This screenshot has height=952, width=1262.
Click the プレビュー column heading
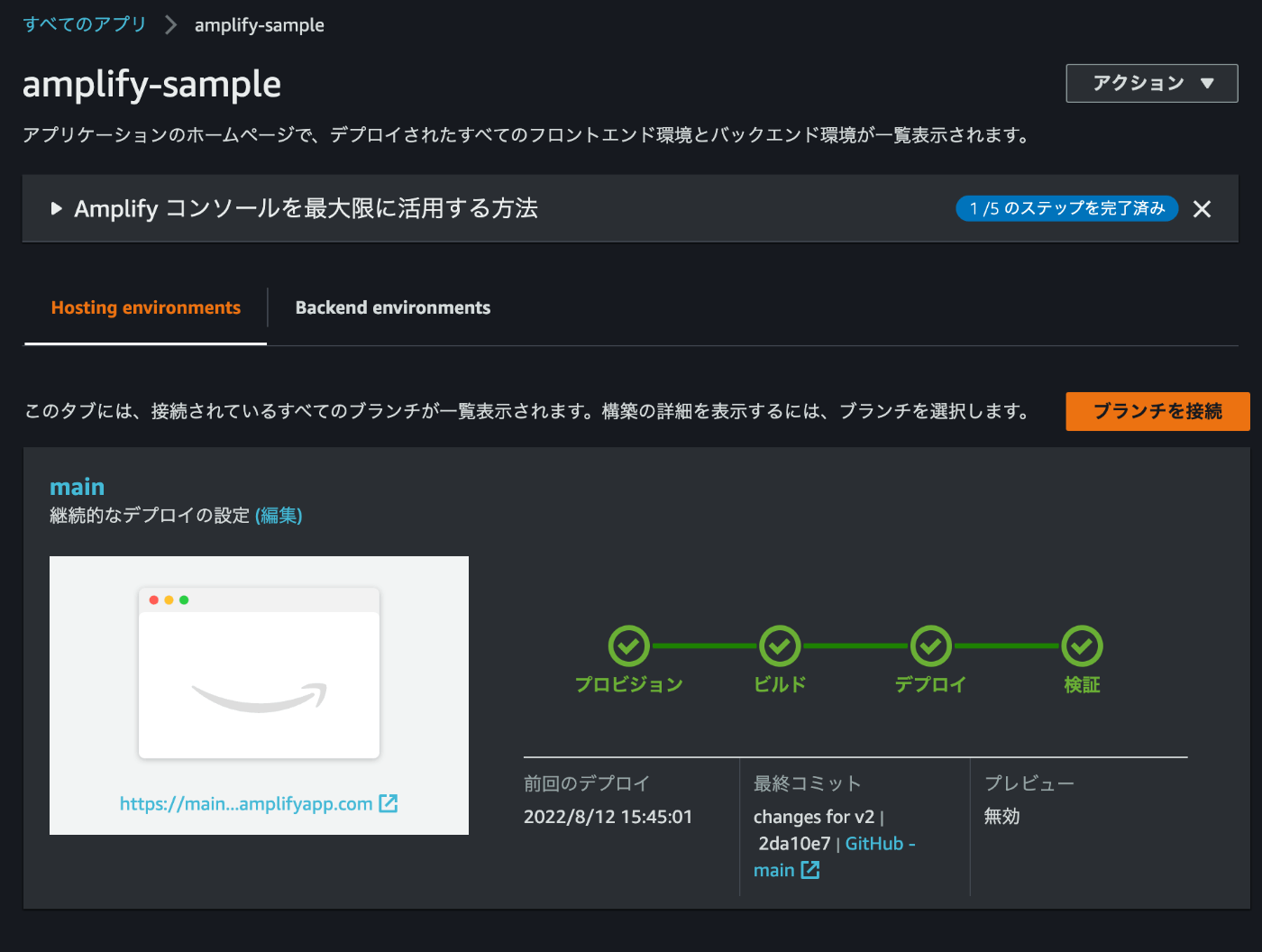pos(1029,783)
